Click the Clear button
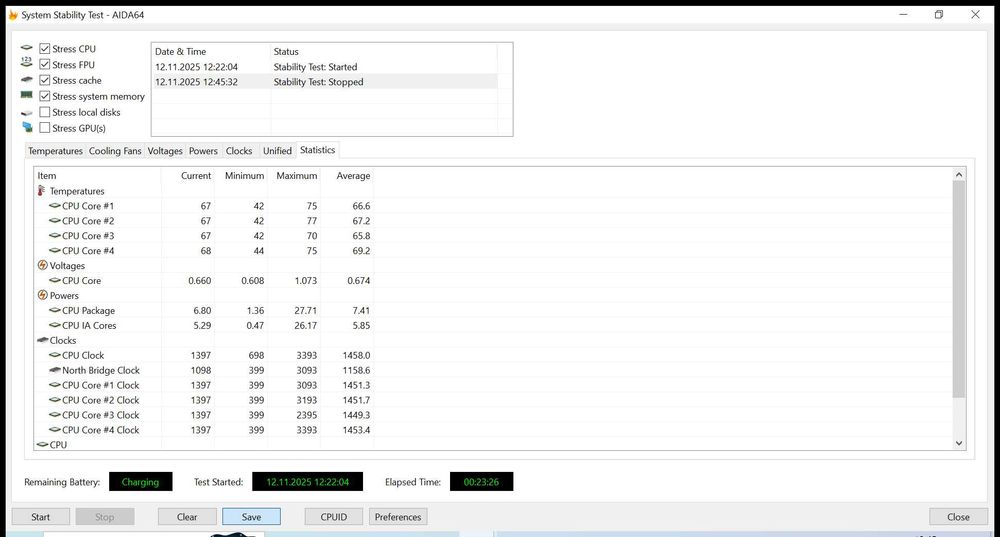This screenshot has width=1000, height=537. (x=187, y=517)
